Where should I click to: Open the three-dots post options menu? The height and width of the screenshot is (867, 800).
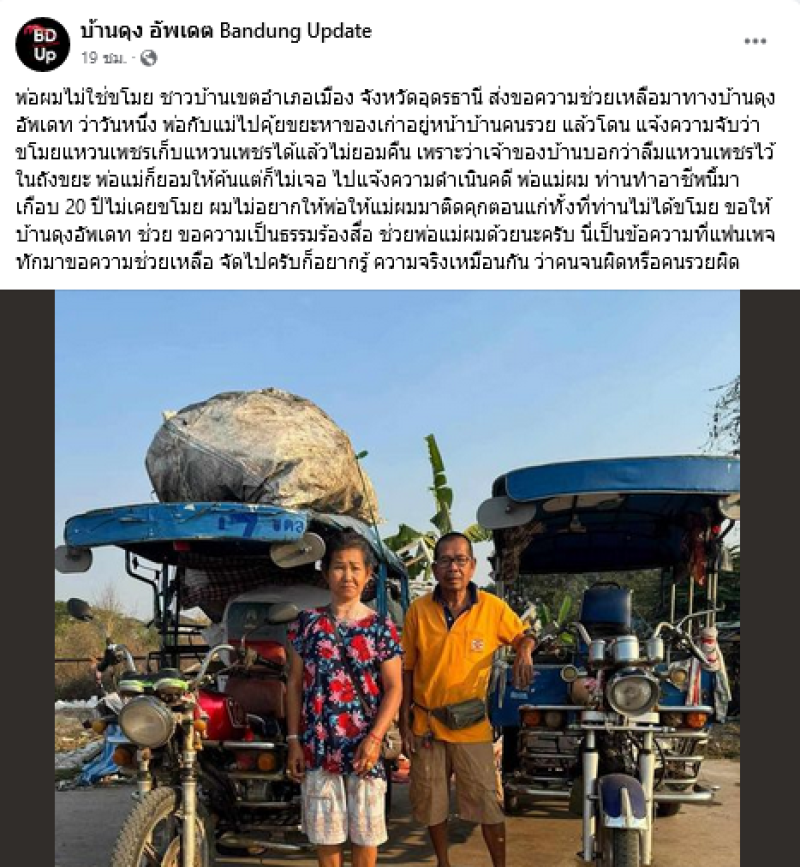[x=755, y=41]
